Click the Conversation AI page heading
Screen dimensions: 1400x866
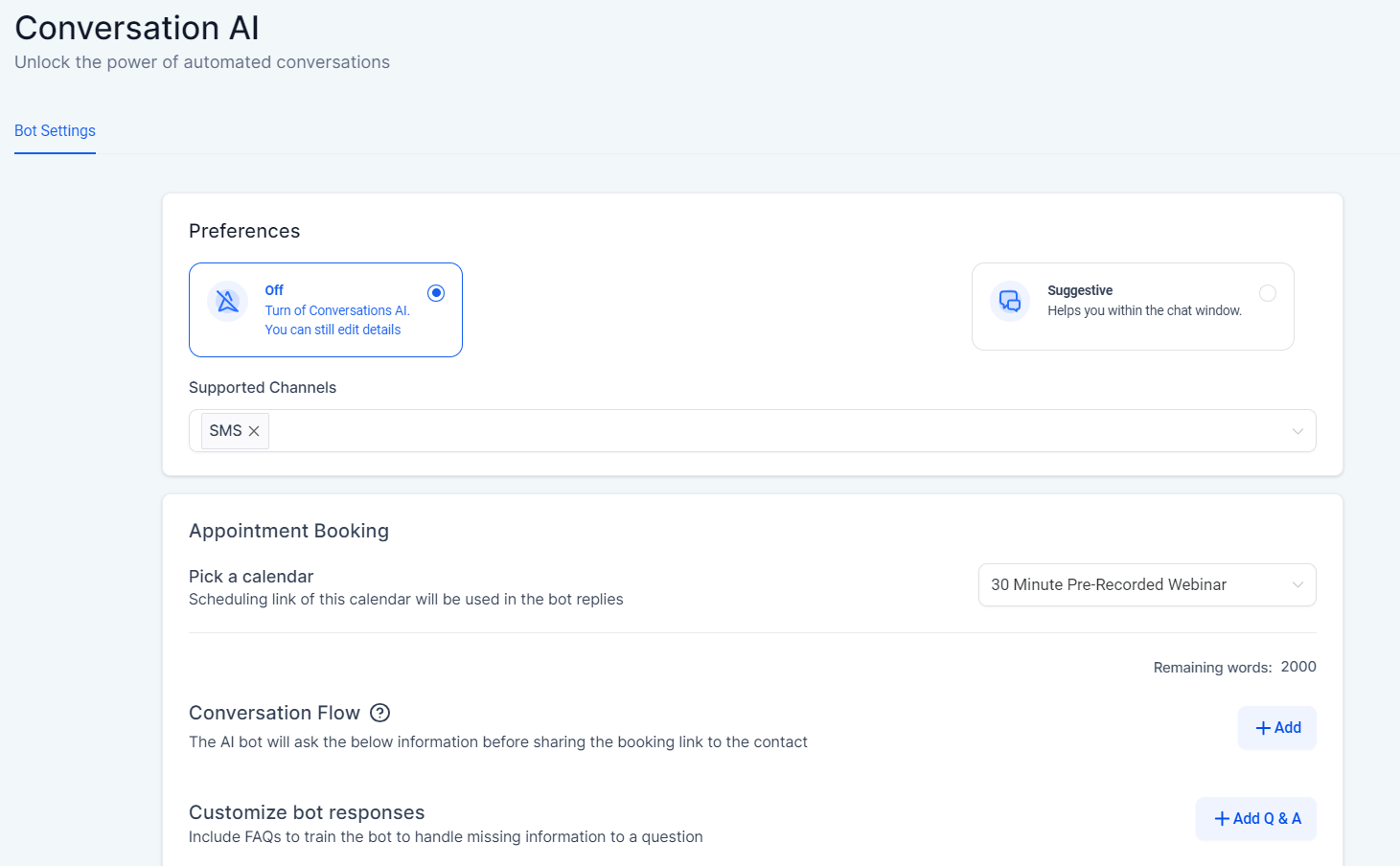137,28
